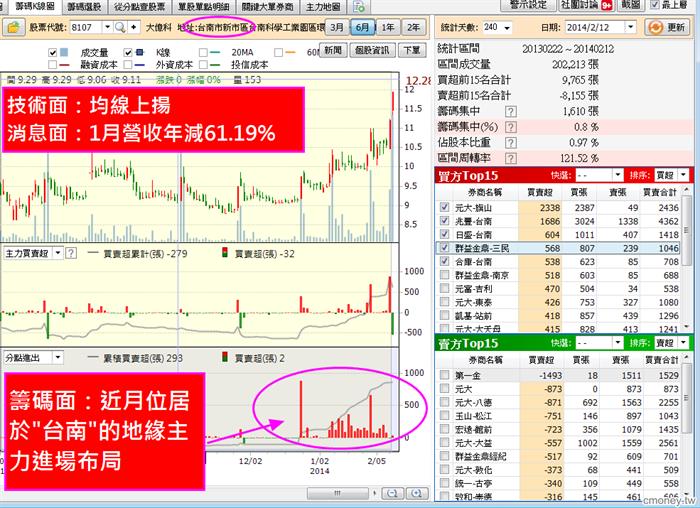
Task: Switch to the 籌碼選股 tab
Action: (84, 6)
